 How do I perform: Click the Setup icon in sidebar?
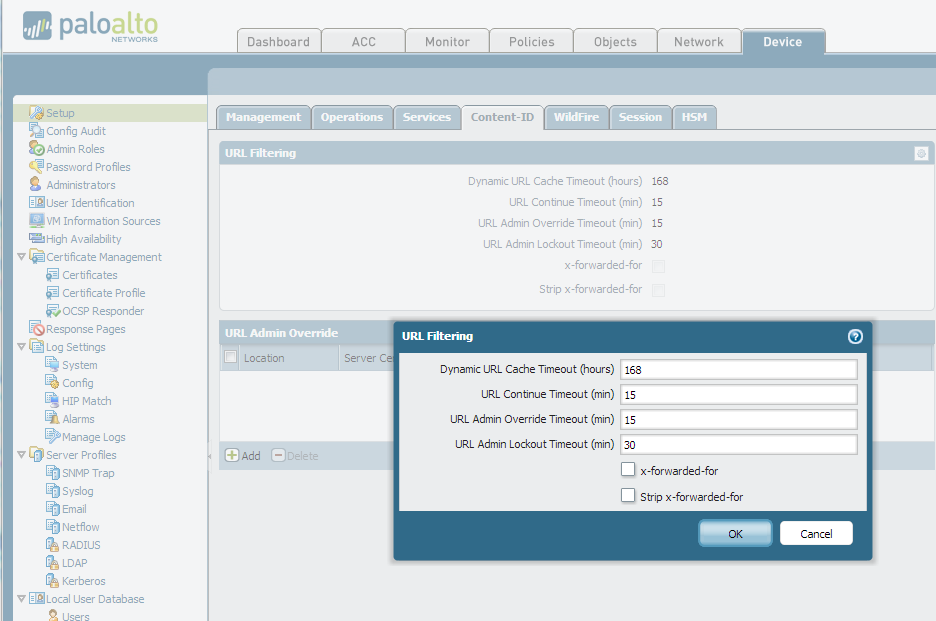pos(36,112)
